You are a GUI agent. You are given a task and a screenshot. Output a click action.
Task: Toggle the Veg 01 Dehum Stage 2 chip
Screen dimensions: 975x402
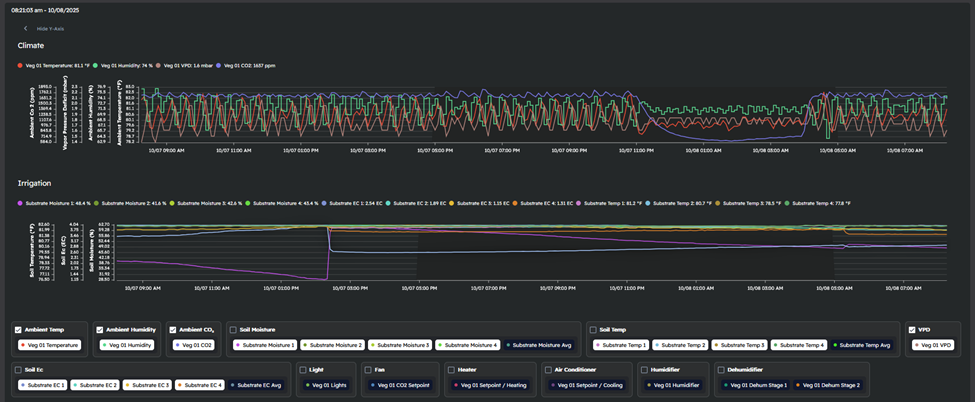point(827,385)
